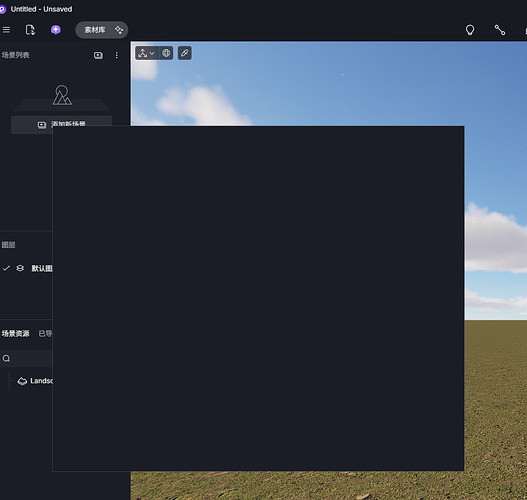Viewport: 527px width, 500px height.
Task: Click the import file icon
Action: 30,30
